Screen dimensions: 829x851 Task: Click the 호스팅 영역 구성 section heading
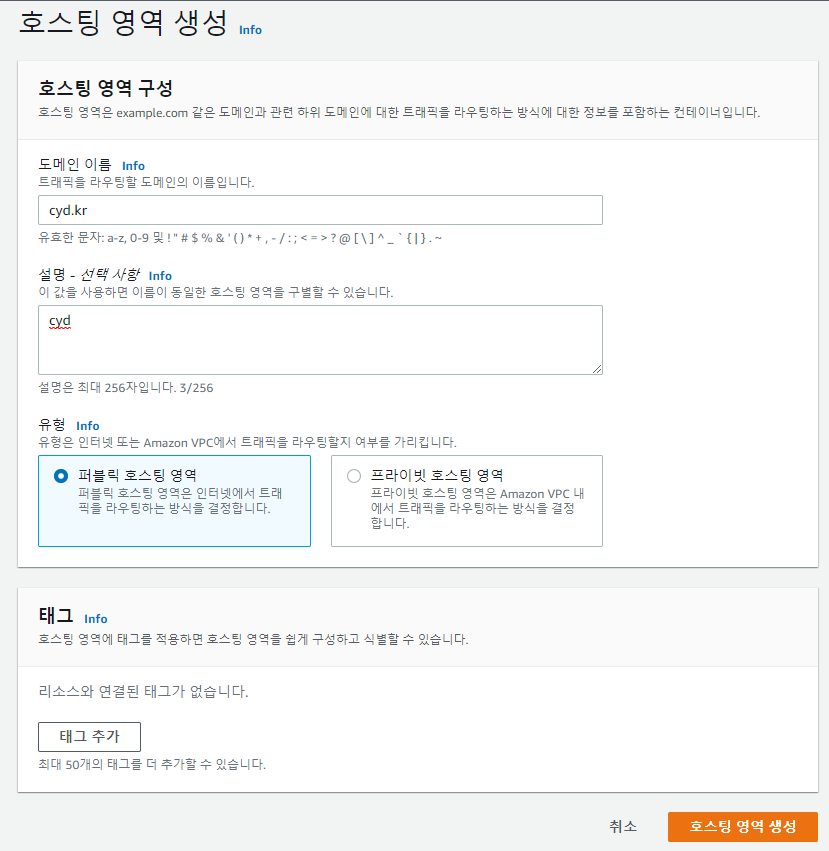click(x=105, y=88)
